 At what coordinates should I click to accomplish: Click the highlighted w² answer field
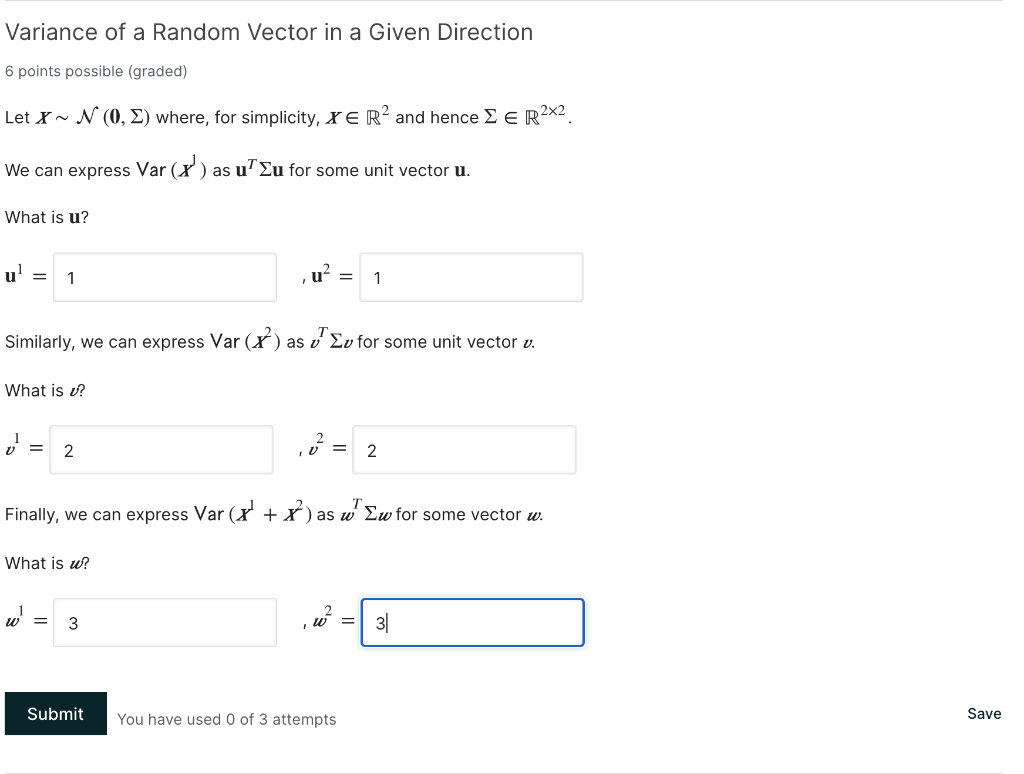click(x=471, y=622)
